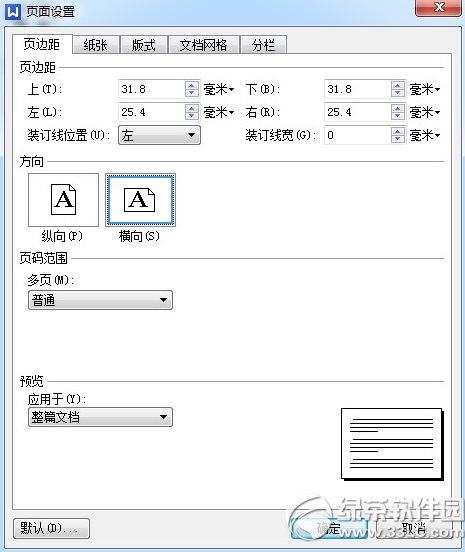The height and width of the screenshot is (552, 465).
Task: Click the 左(L) margin input field
Action: tap(151, 112)
